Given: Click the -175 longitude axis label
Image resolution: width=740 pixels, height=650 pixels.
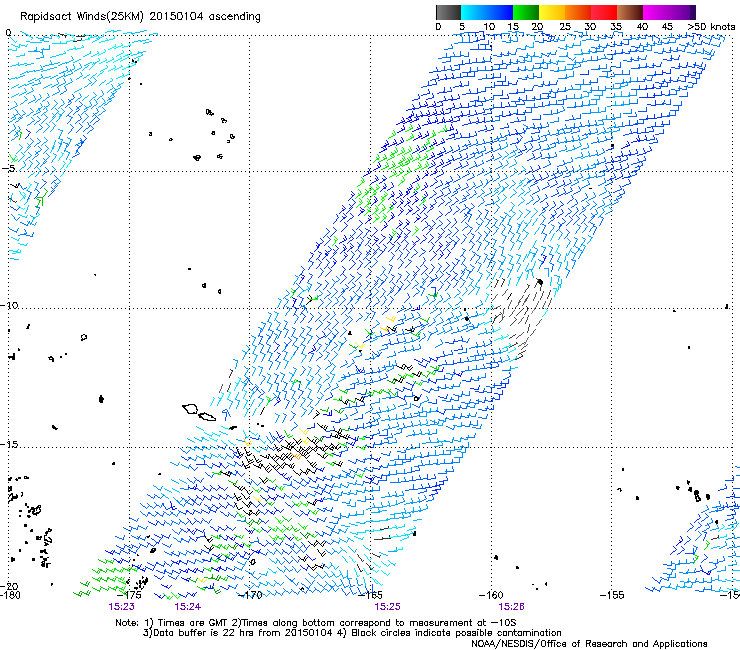Looking at the screenshot, I should click(x=130, y=595).
